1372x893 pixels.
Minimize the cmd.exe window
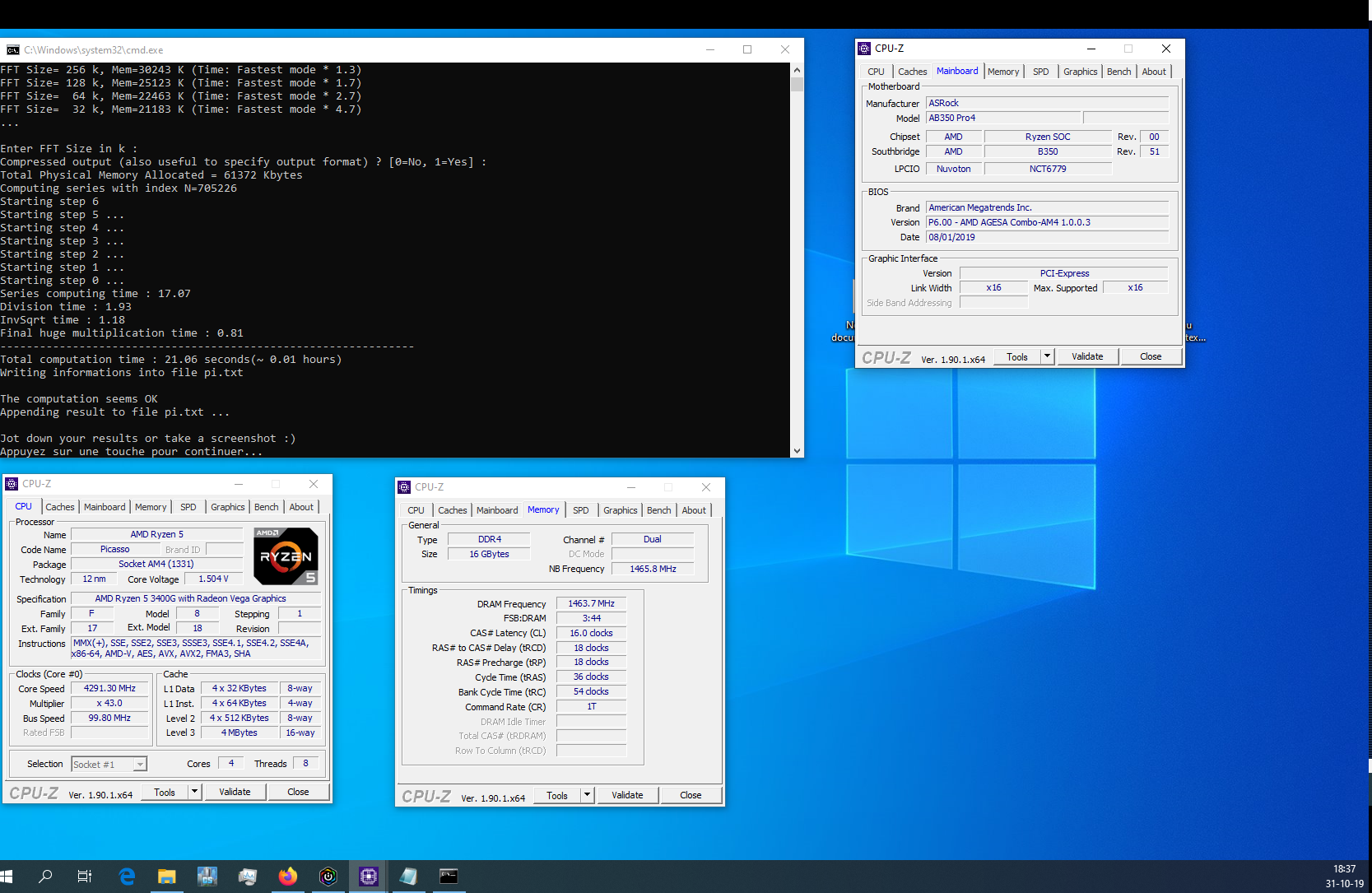709,49
